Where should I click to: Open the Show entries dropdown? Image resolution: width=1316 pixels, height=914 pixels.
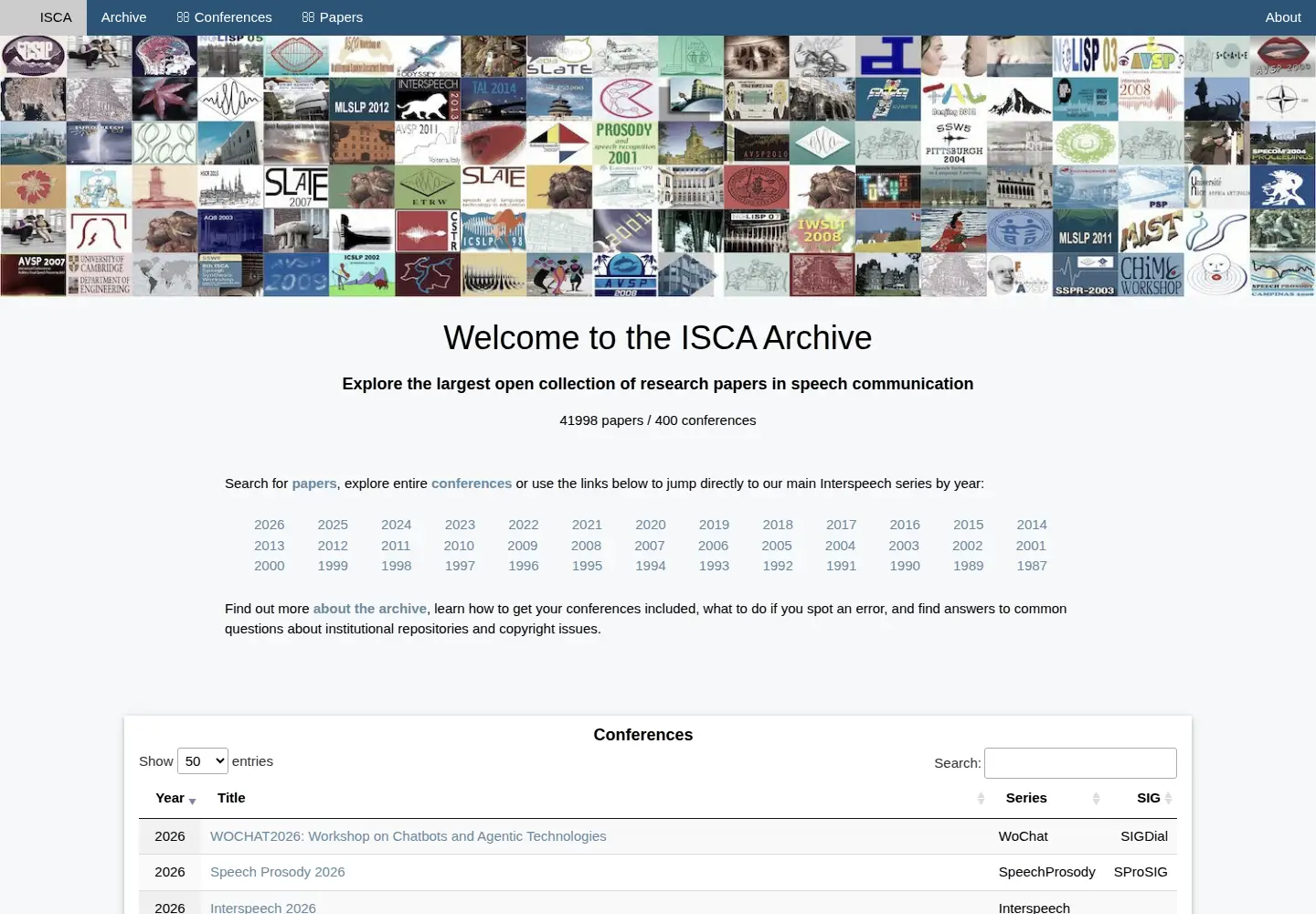click(203, 761)
